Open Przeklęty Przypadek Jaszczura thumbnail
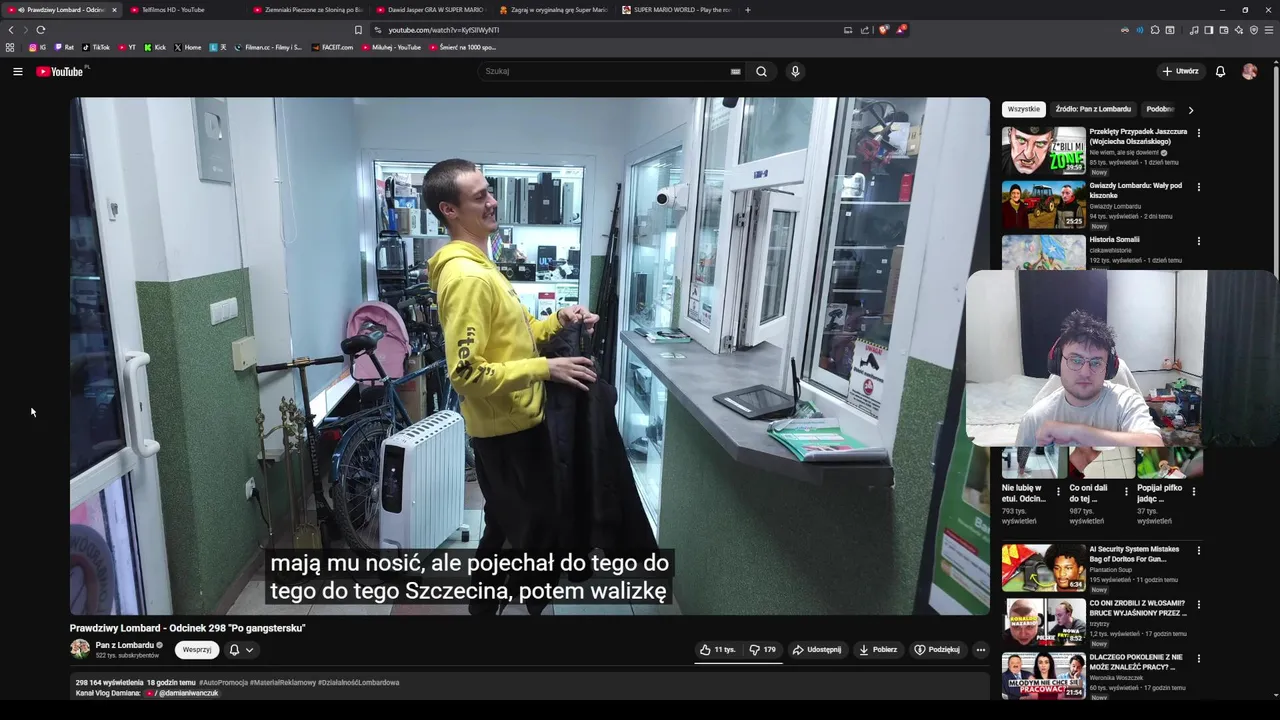Image resolution: width=1280 pixels, height=720 pixels. 1043,150
